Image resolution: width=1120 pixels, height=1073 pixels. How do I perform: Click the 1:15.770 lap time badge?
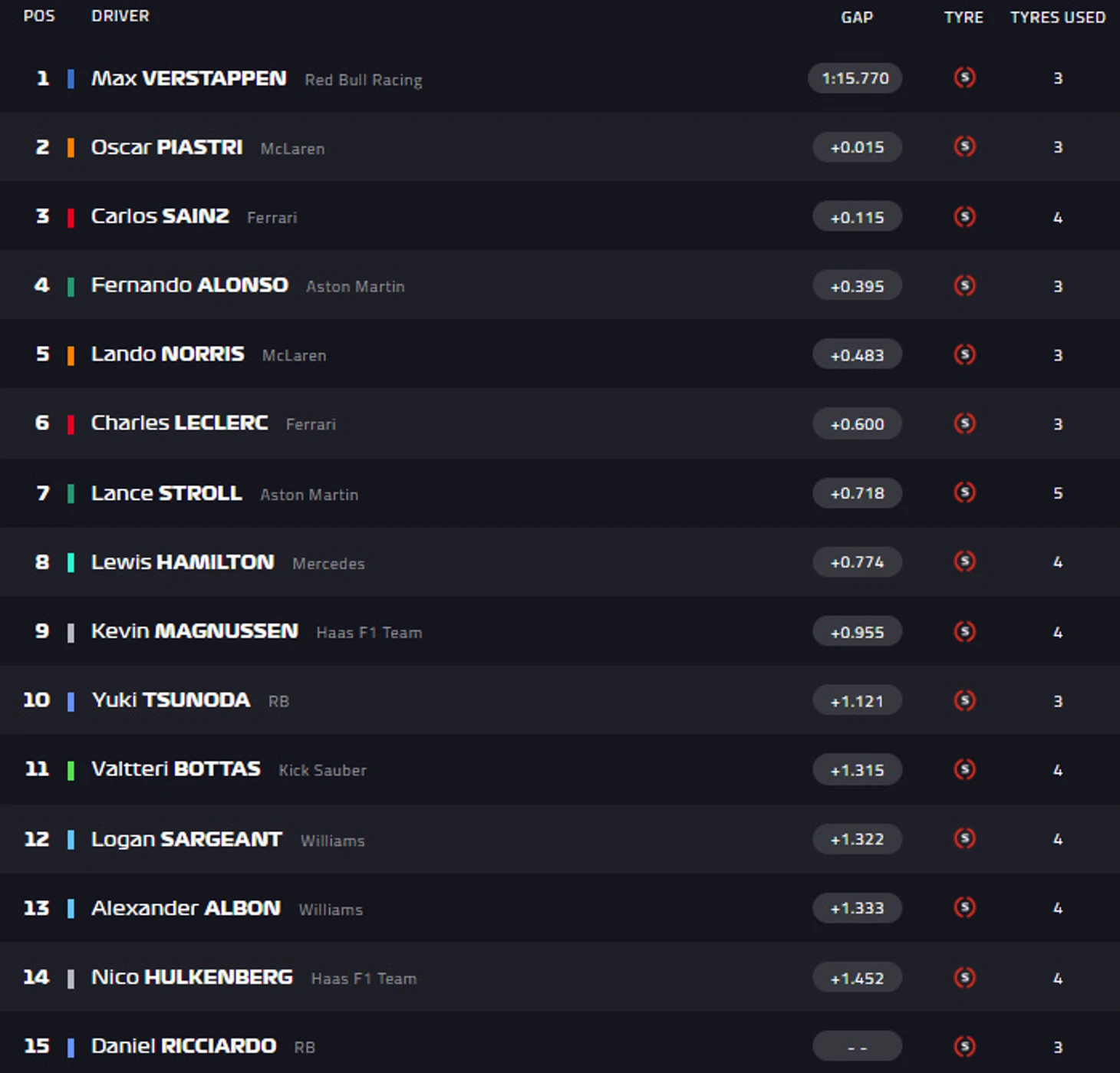(855, 78)
